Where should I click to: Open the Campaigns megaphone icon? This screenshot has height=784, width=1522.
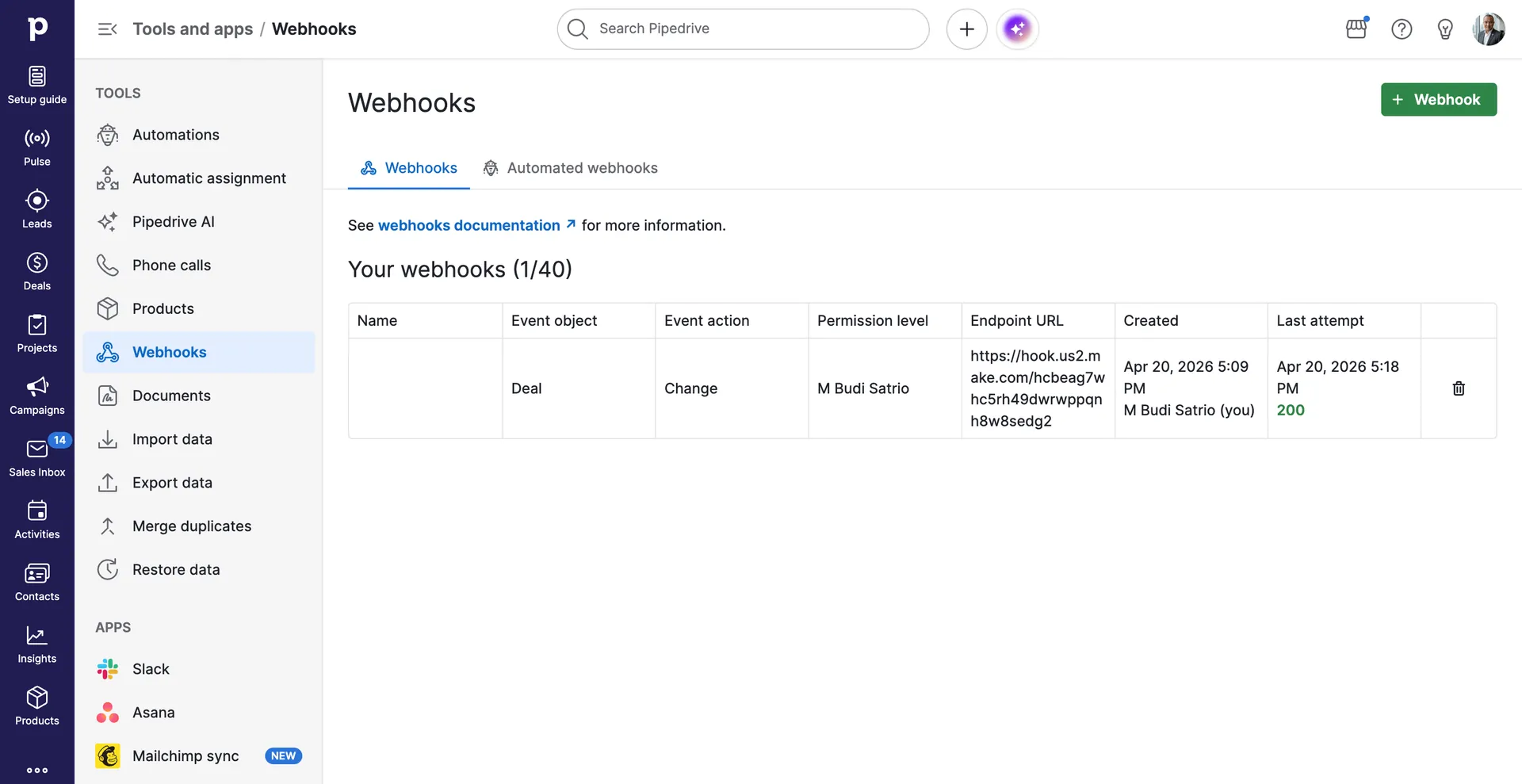tap(36, 394)
